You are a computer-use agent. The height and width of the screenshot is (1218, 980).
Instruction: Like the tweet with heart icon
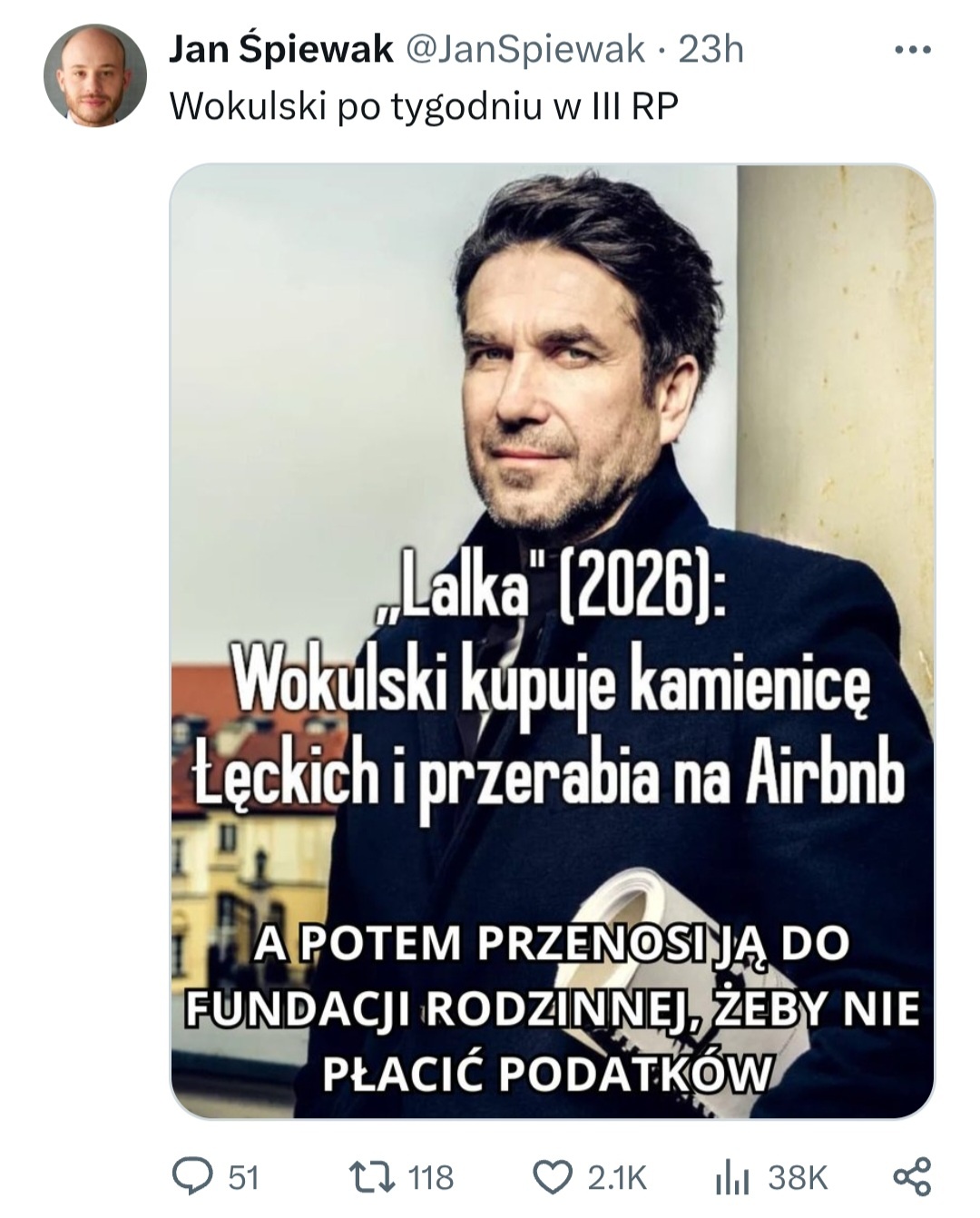(x=551, y=1177)
